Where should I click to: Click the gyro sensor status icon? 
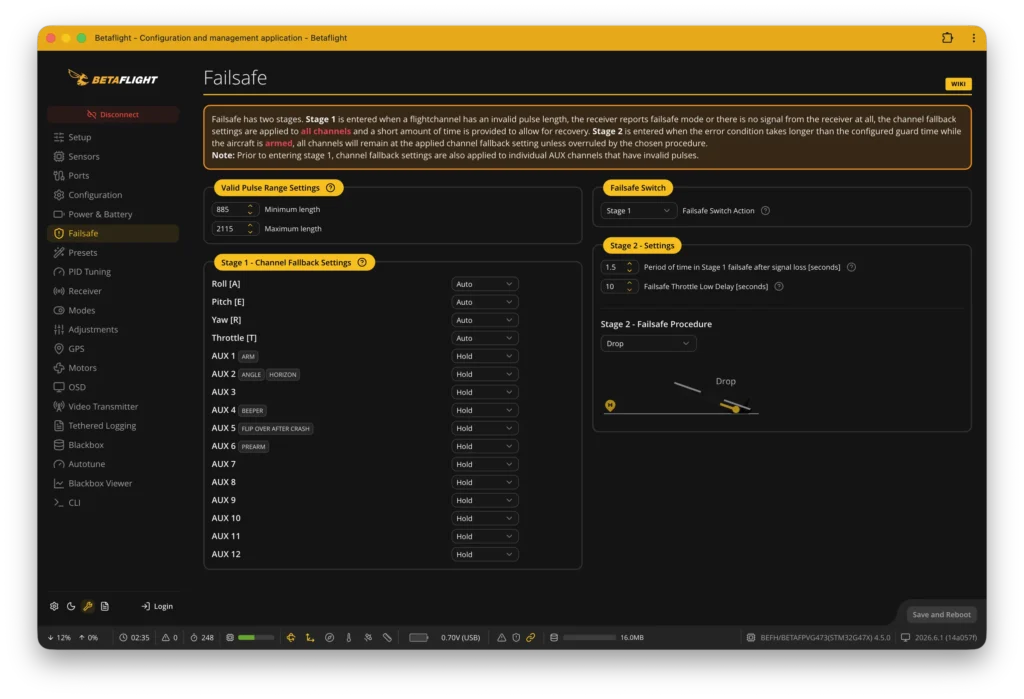[x=291, y=638]
